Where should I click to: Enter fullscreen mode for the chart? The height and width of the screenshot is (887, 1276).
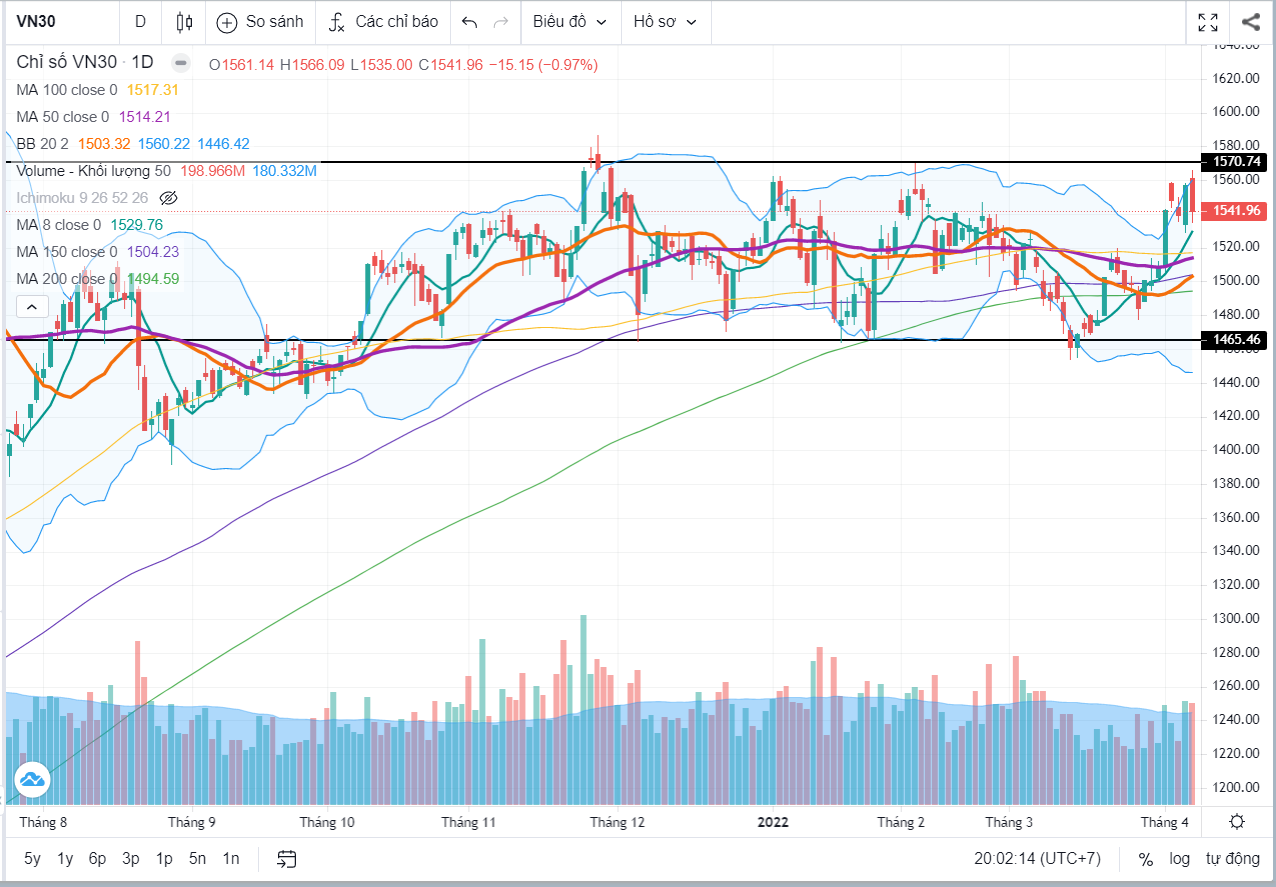point(1208,22)
